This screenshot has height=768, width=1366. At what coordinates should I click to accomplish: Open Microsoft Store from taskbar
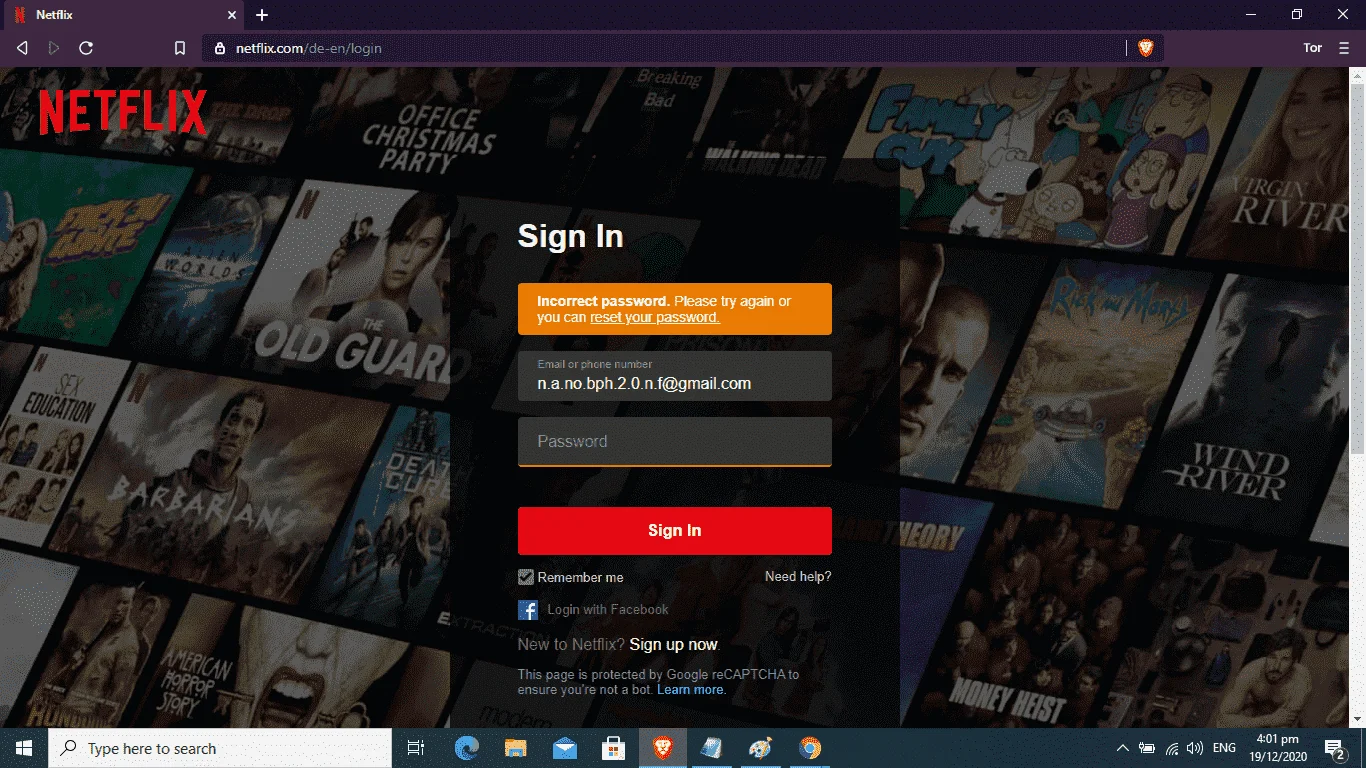pos(613,748)
